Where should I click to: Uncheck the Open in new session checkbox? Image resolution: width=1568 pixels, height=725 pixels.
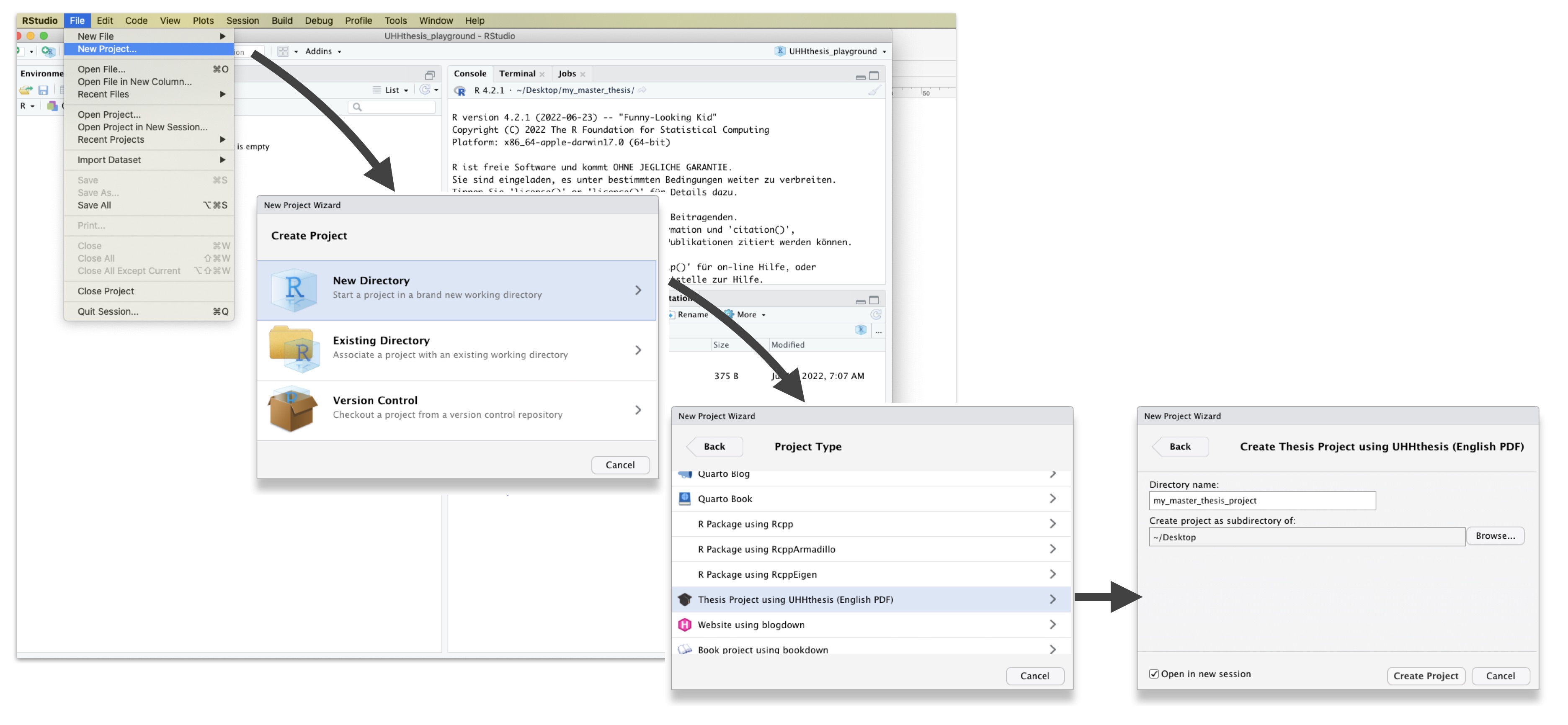click(x=1154, y=673)
